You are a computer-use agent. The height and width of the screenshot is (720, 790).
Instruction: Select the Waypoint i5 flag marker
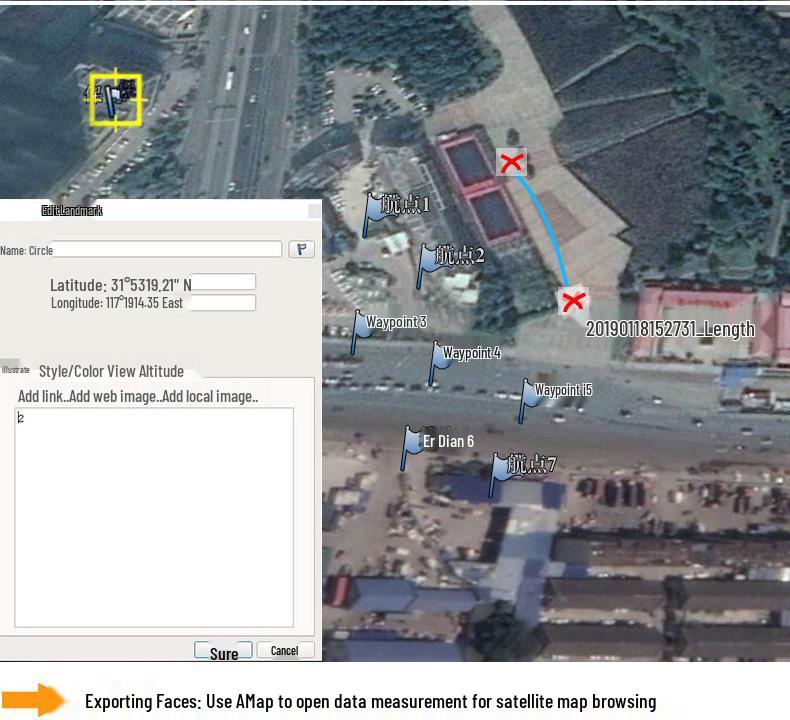528,401
